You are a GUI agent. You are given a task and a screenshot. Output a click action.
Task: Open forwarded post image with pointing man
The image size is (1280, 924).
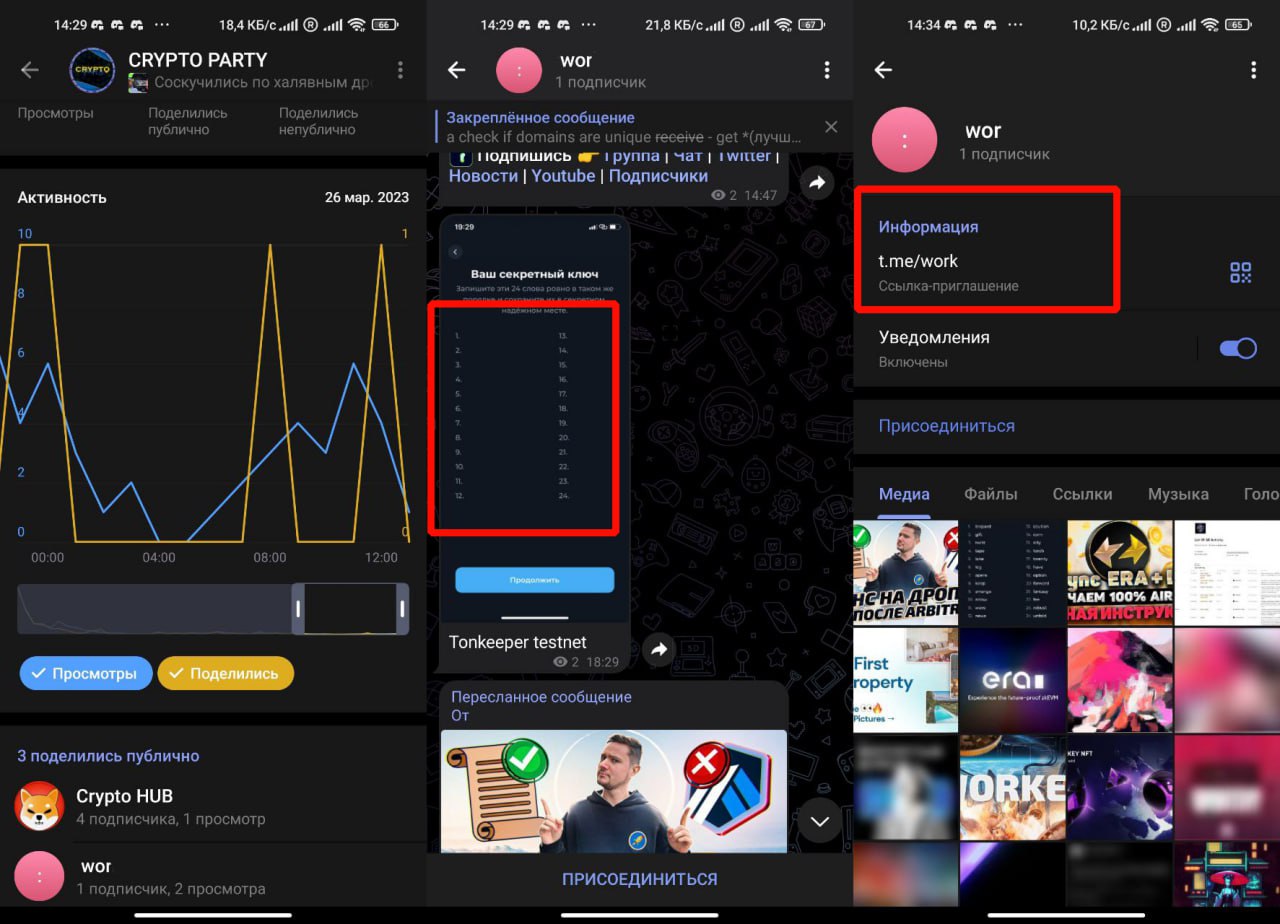tap(614, 791)
